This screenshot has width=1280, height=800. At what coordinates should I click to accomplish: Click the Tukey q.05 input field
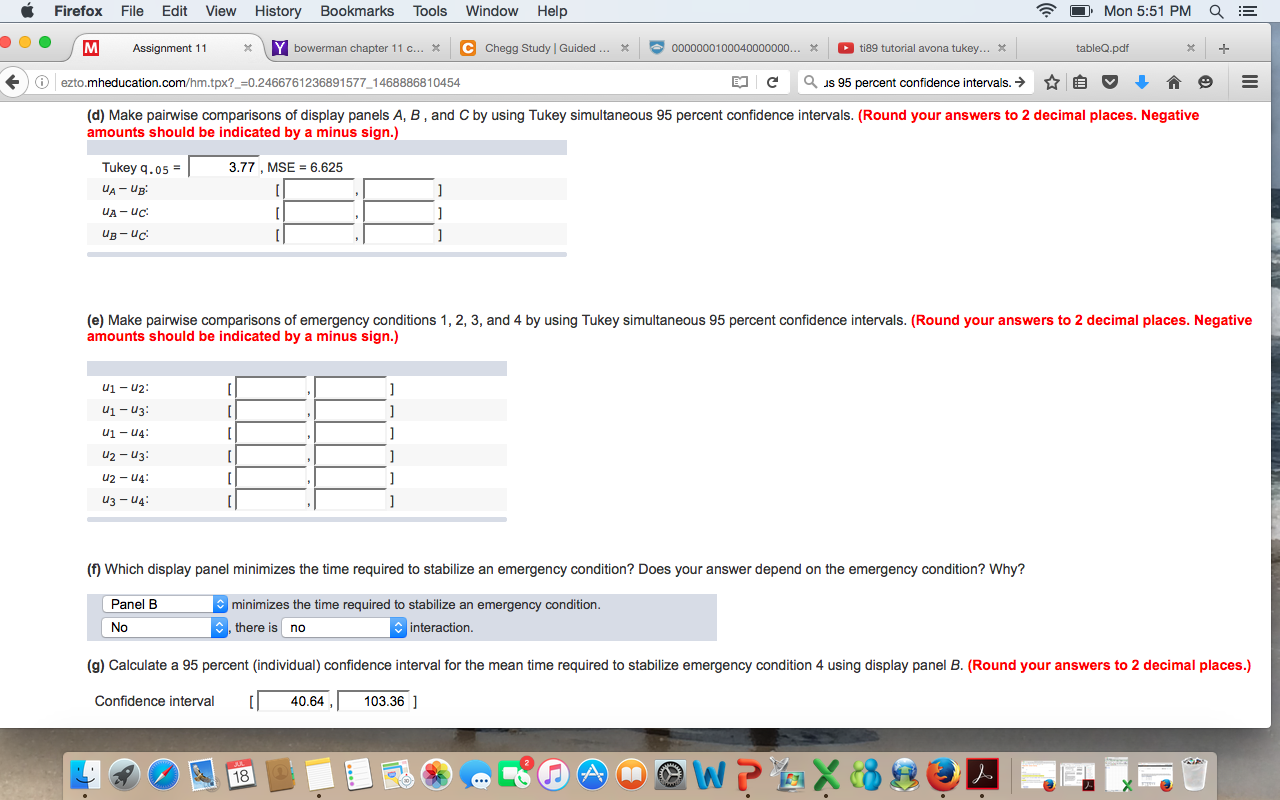coord(225,167)
